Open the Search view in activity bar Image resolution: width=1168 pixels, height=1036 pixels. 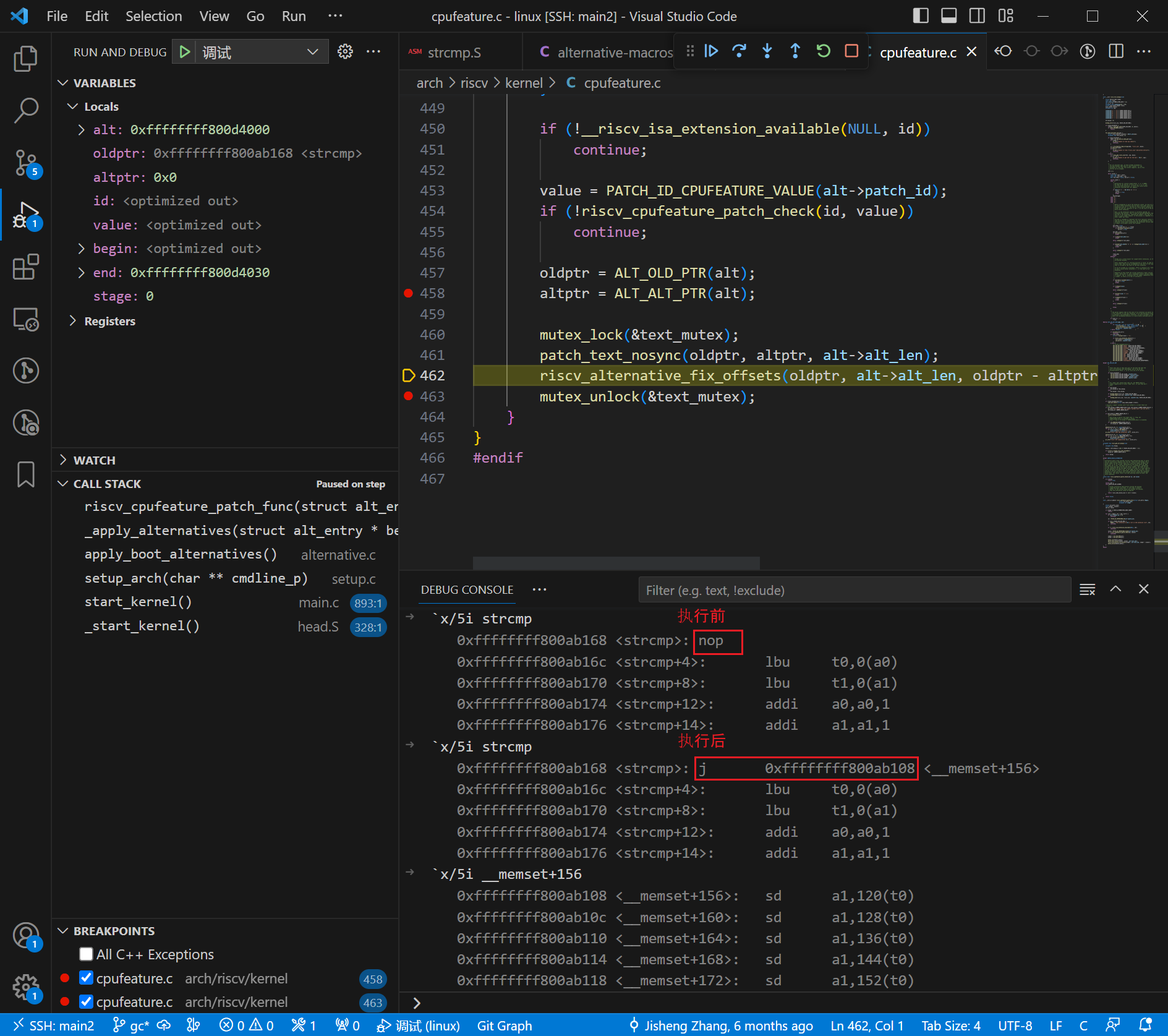[x=25, y=111]
